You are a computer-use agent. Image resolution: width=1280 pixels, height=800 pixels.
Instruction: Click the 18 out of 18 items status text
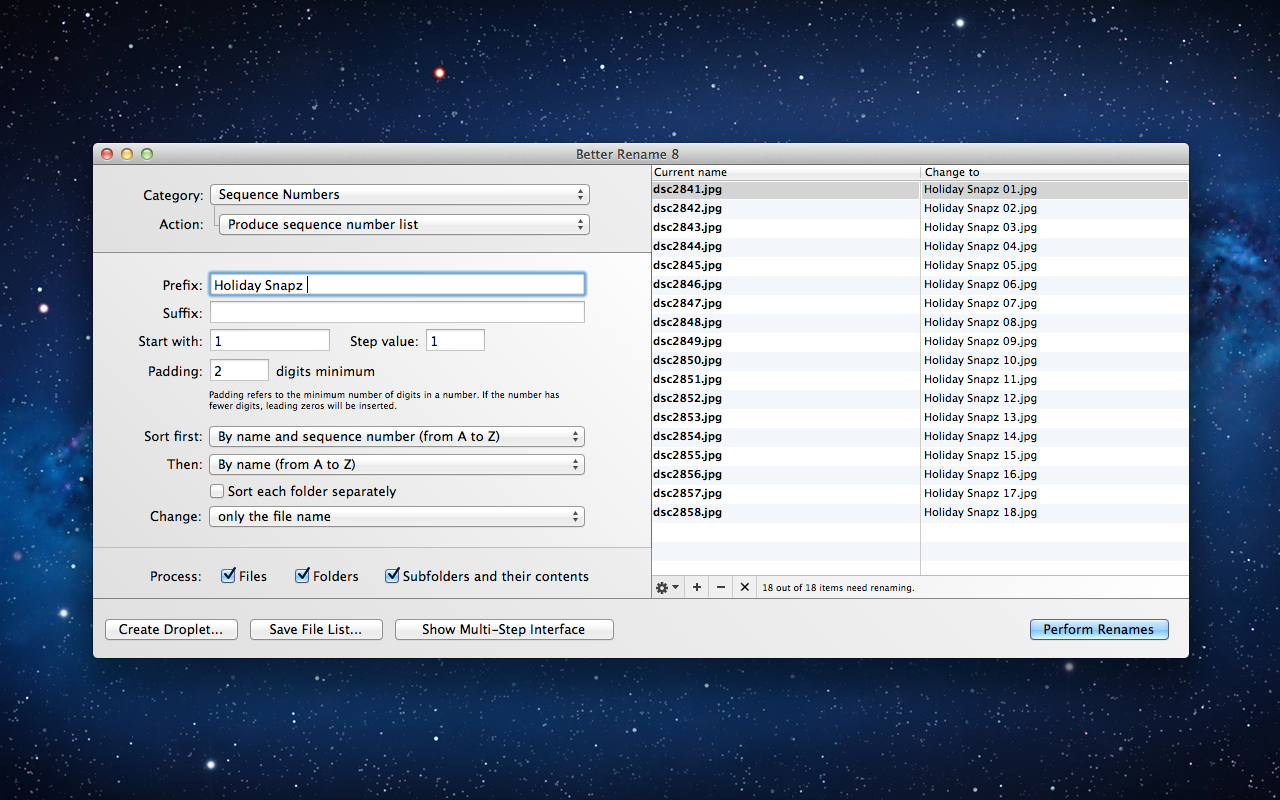pyautogui.click(x=838, y=588)
